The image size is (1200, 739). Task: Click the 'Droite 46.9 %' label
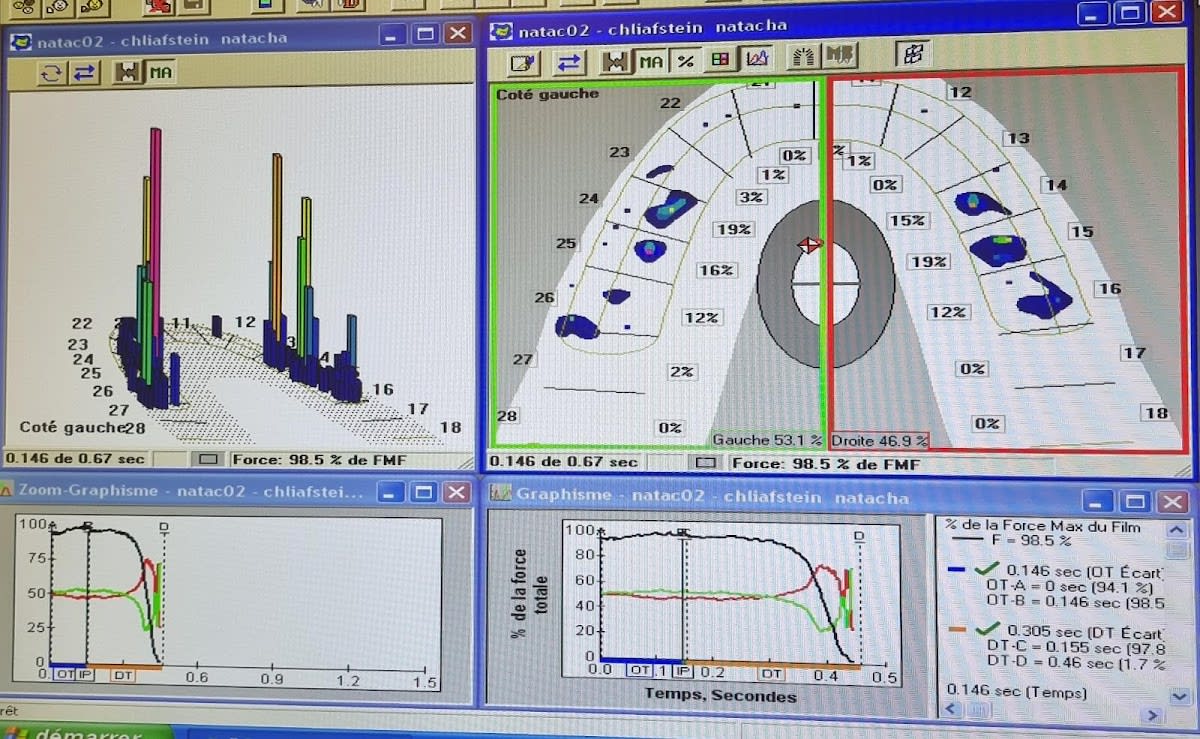(880, 439)
